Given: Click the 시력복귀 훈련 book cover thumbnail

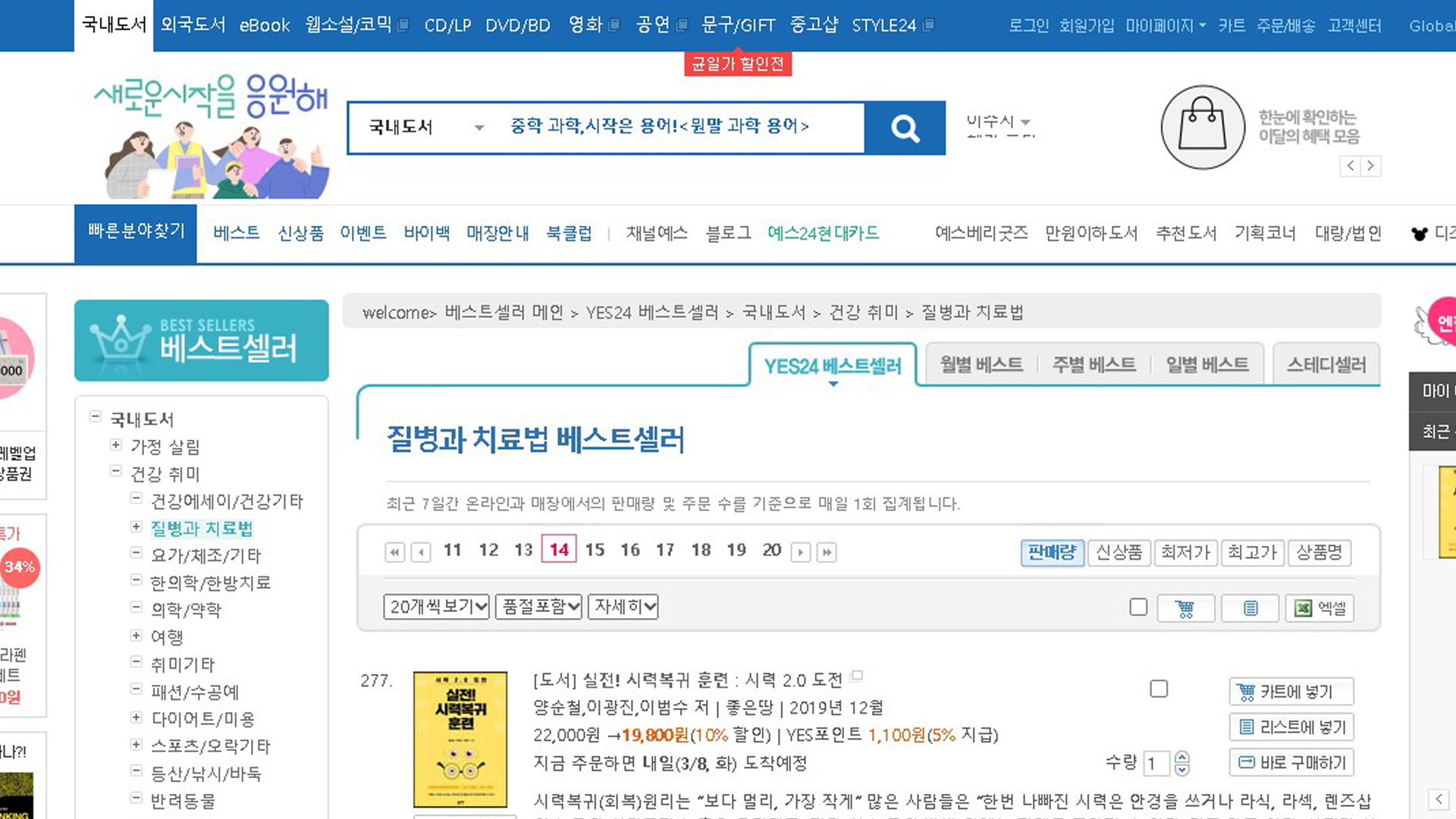Looking at the screenshot, I should pyautogui.click(x=460, y=739).
